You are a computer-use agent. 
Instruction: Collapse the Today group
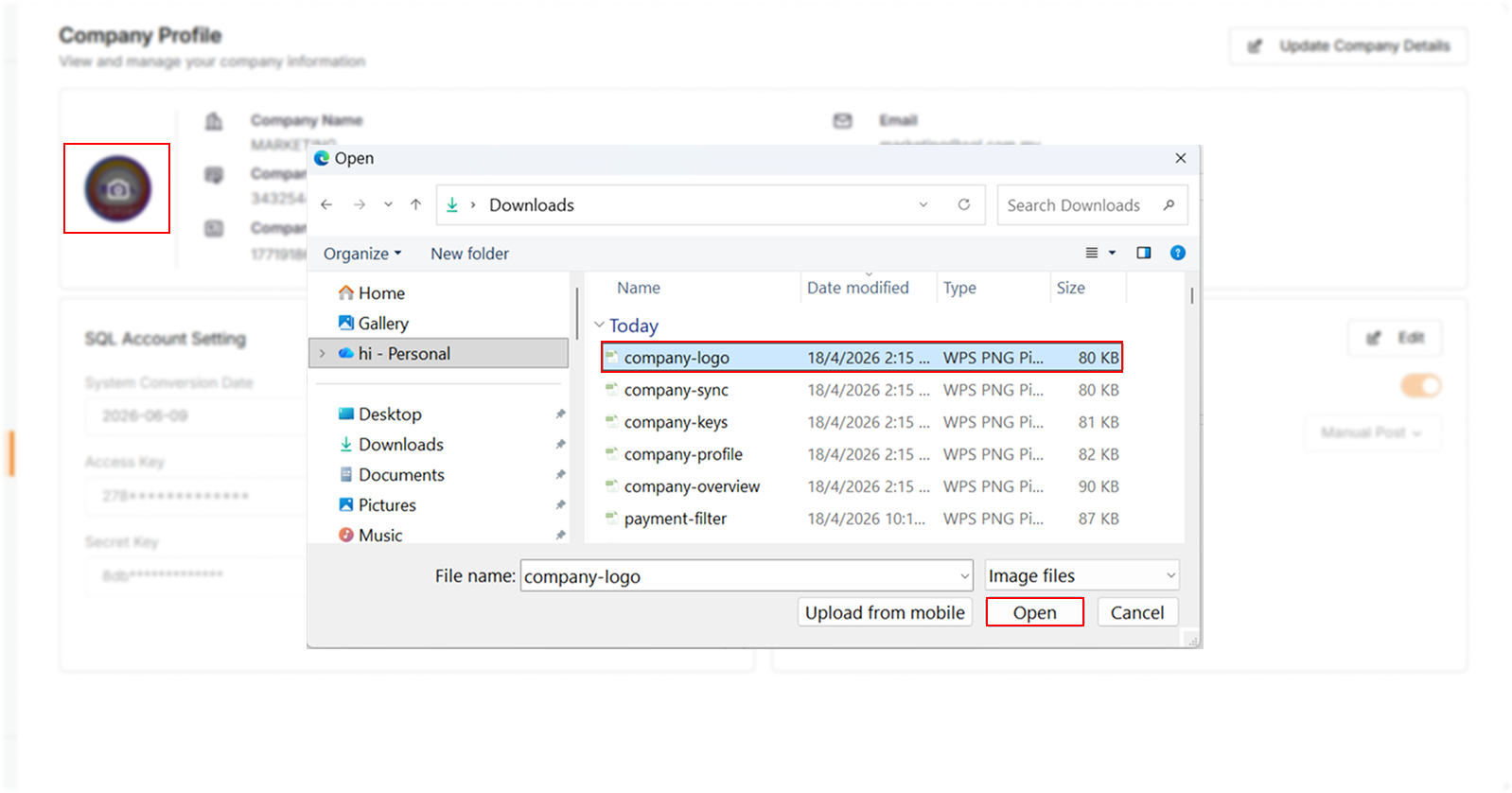coord(599,325)
